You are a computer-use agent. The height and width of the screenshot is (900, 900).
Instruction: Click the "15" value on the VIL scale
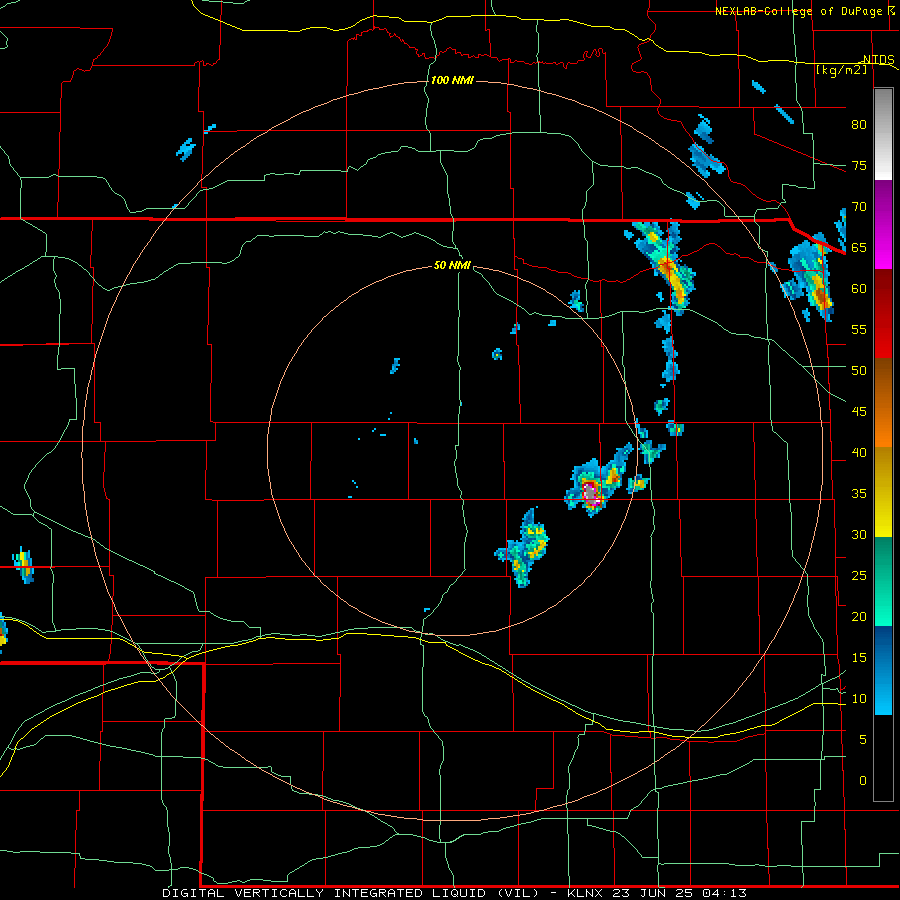pos(859,658)
